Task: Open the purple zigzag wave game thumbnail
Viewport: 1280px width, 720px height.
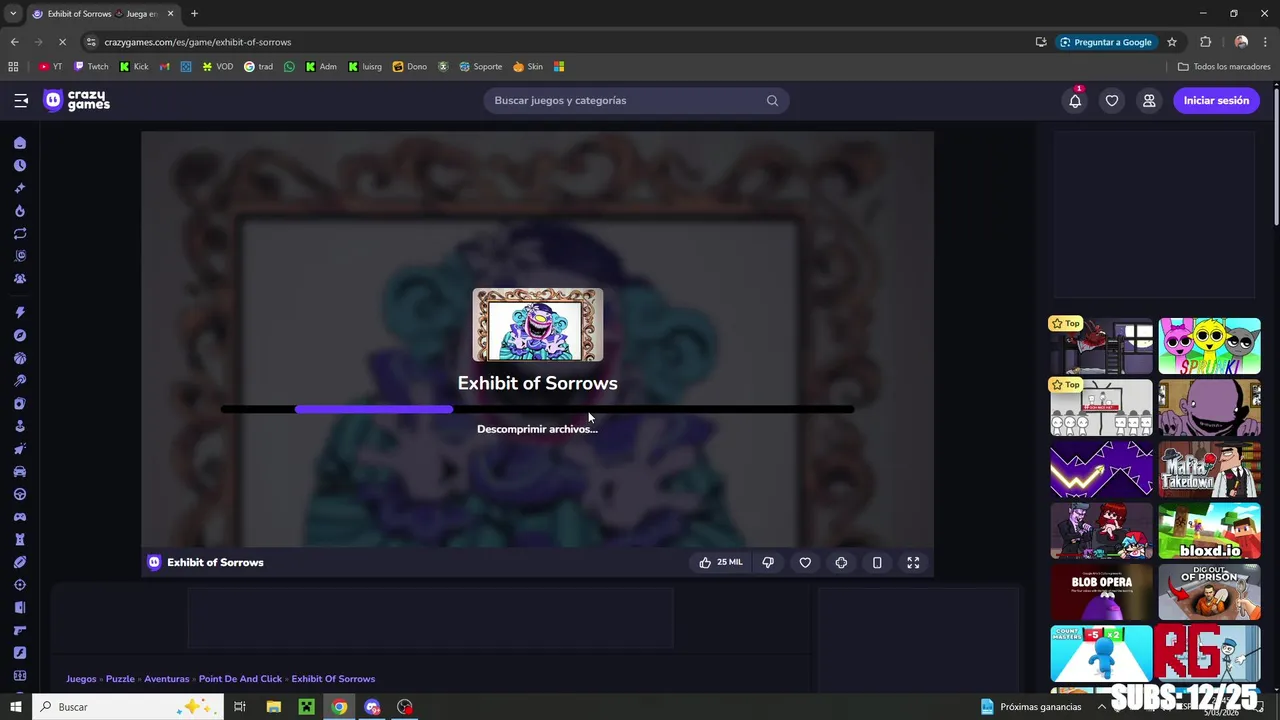Action: pos(1101,469)
